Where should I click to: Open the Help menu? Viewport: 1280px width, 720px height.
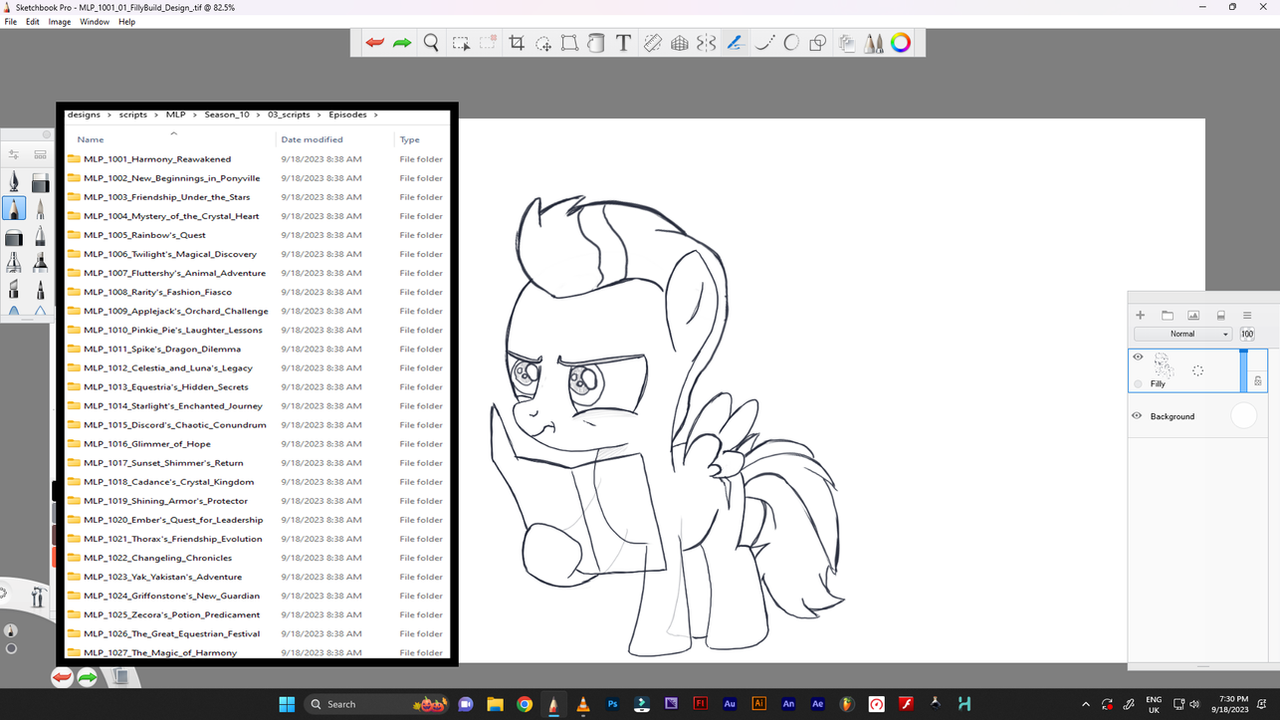tap(127, 21)
